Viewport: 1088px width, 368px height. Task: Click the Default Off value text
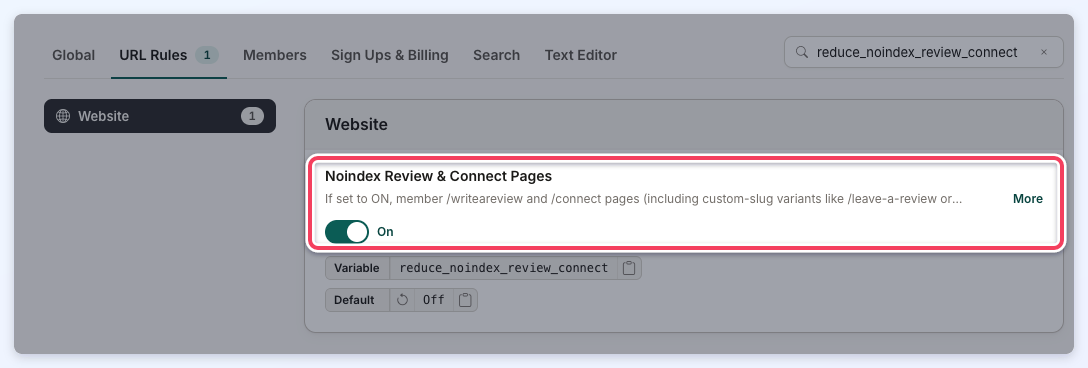tap(434, 301)
